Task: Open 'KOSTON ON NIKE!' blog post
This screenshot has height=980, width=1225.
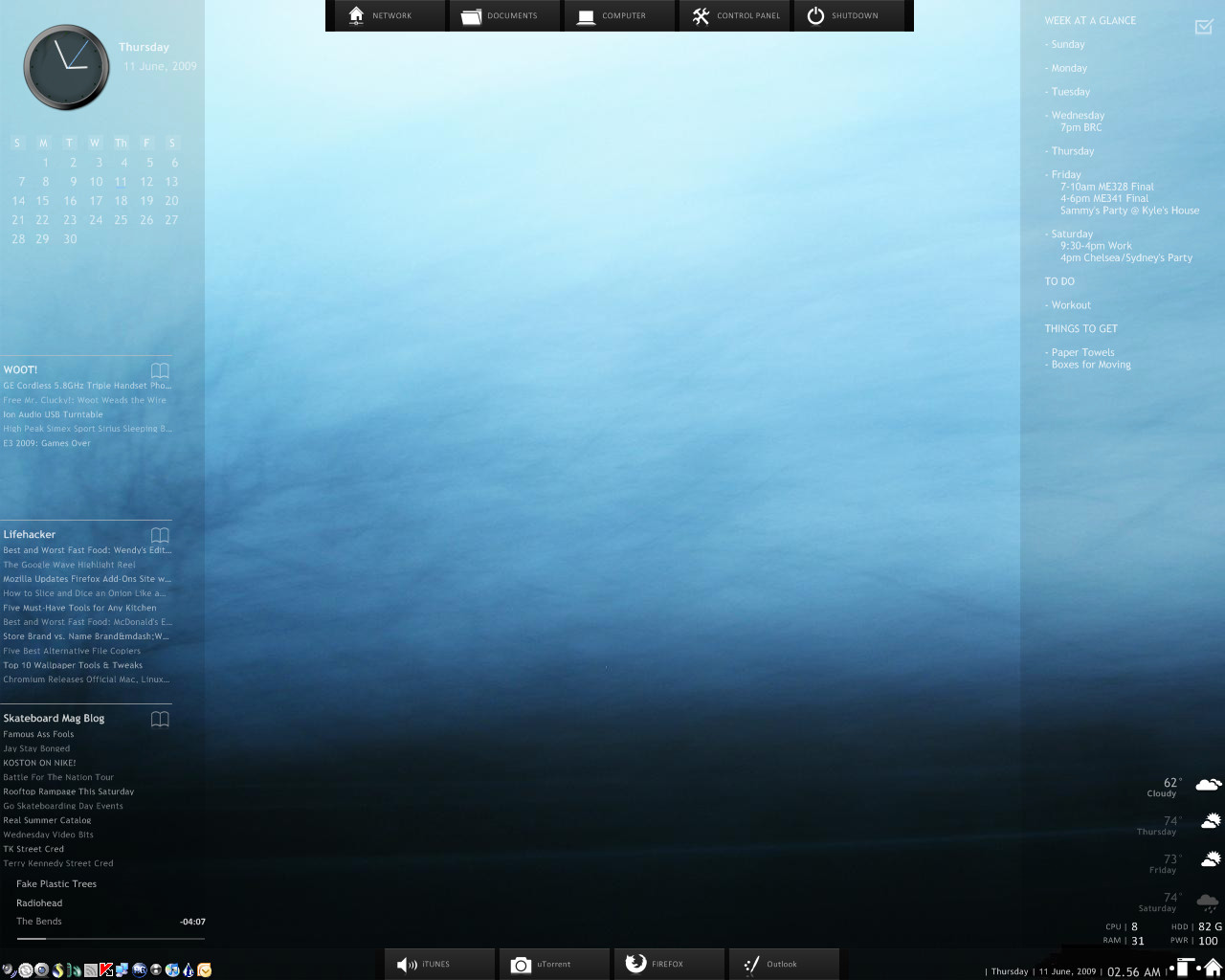Action: [39, 763]
